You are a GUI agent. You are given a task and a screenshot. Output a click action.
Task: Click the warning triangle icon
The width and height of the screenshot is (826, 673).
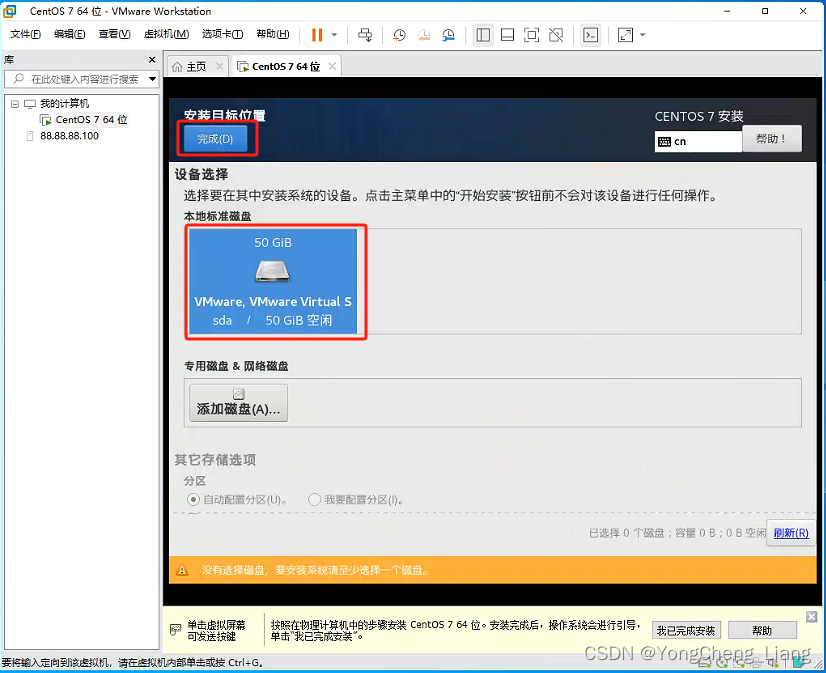[x=182, y=570]
